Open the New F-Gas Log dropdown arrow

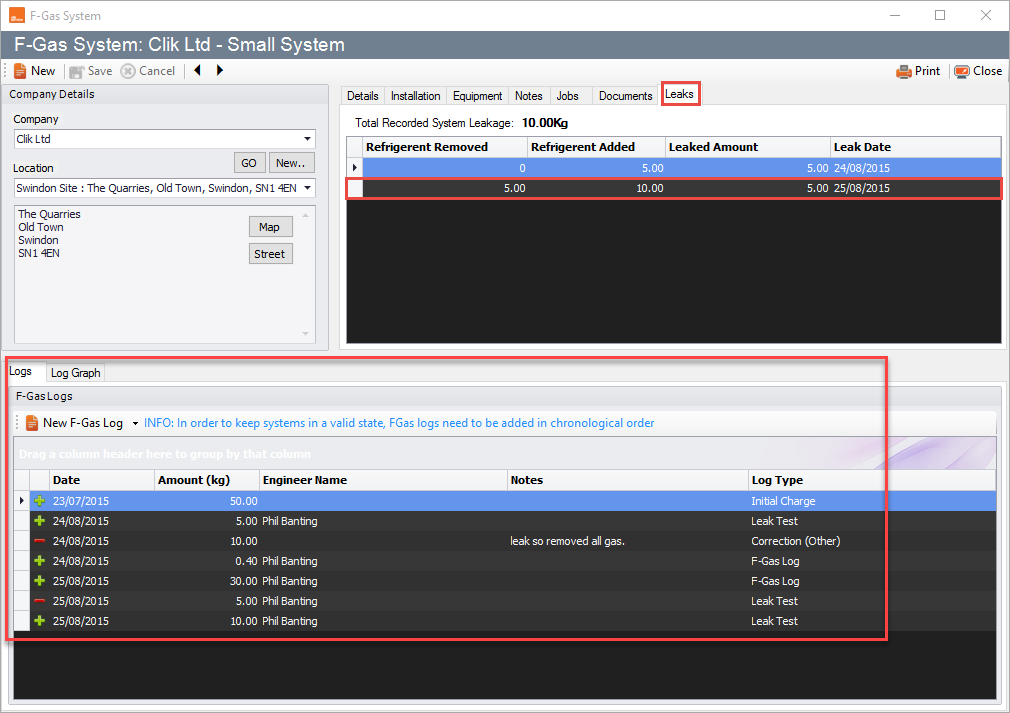(x=135, y=423)
